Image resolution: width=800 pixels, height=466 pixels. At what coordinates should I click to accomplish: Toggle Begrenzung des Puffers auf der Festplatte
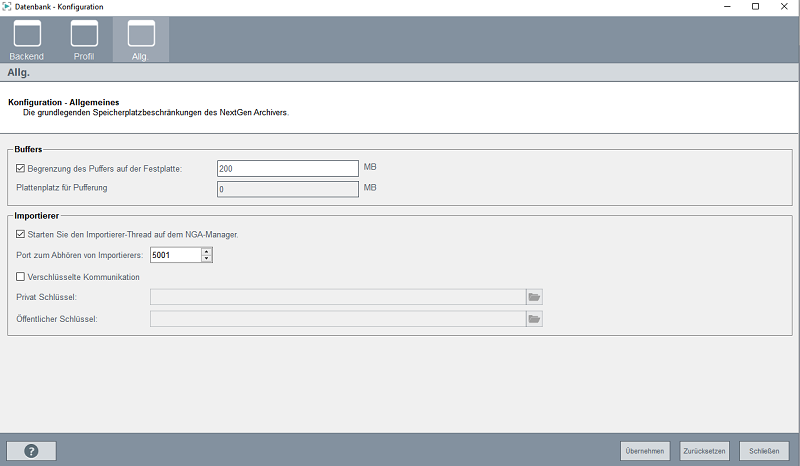pyautogui.click(x=21, y=169)
